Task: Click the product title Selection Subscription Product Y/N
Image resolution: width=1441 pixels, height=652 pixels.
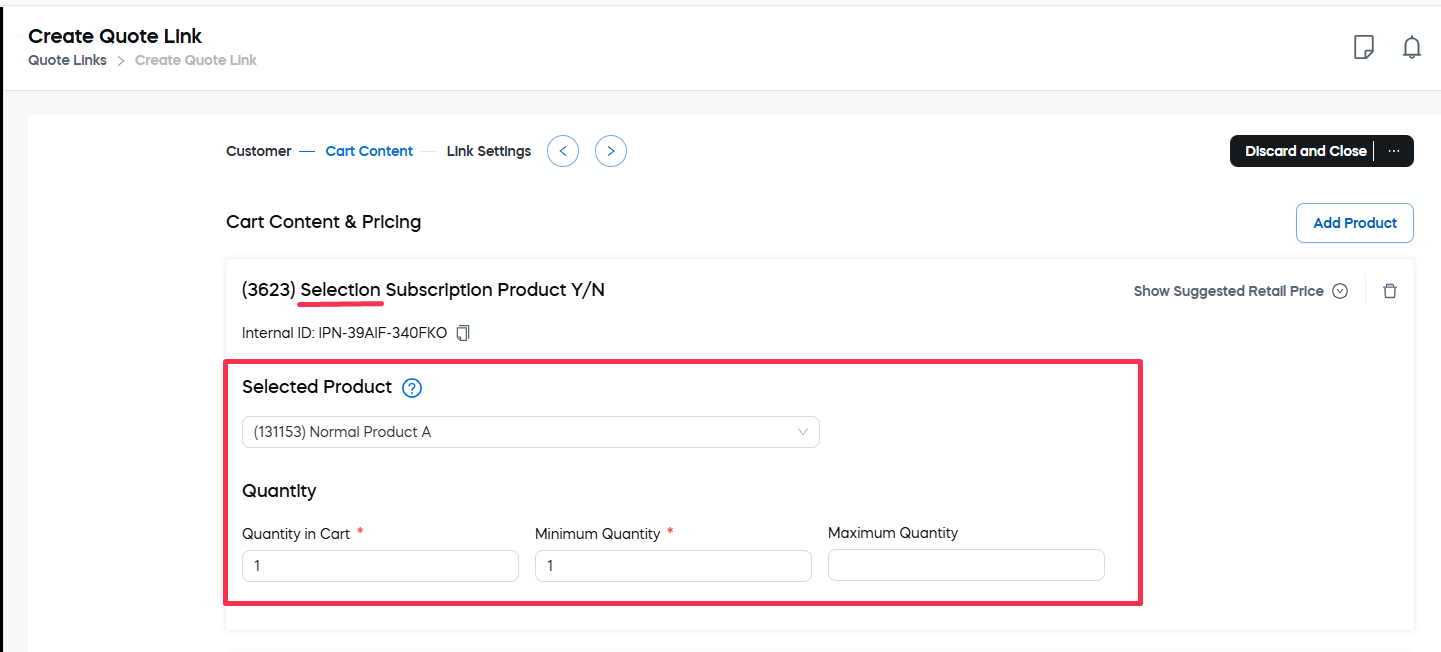Action: (x=423, y=290)
